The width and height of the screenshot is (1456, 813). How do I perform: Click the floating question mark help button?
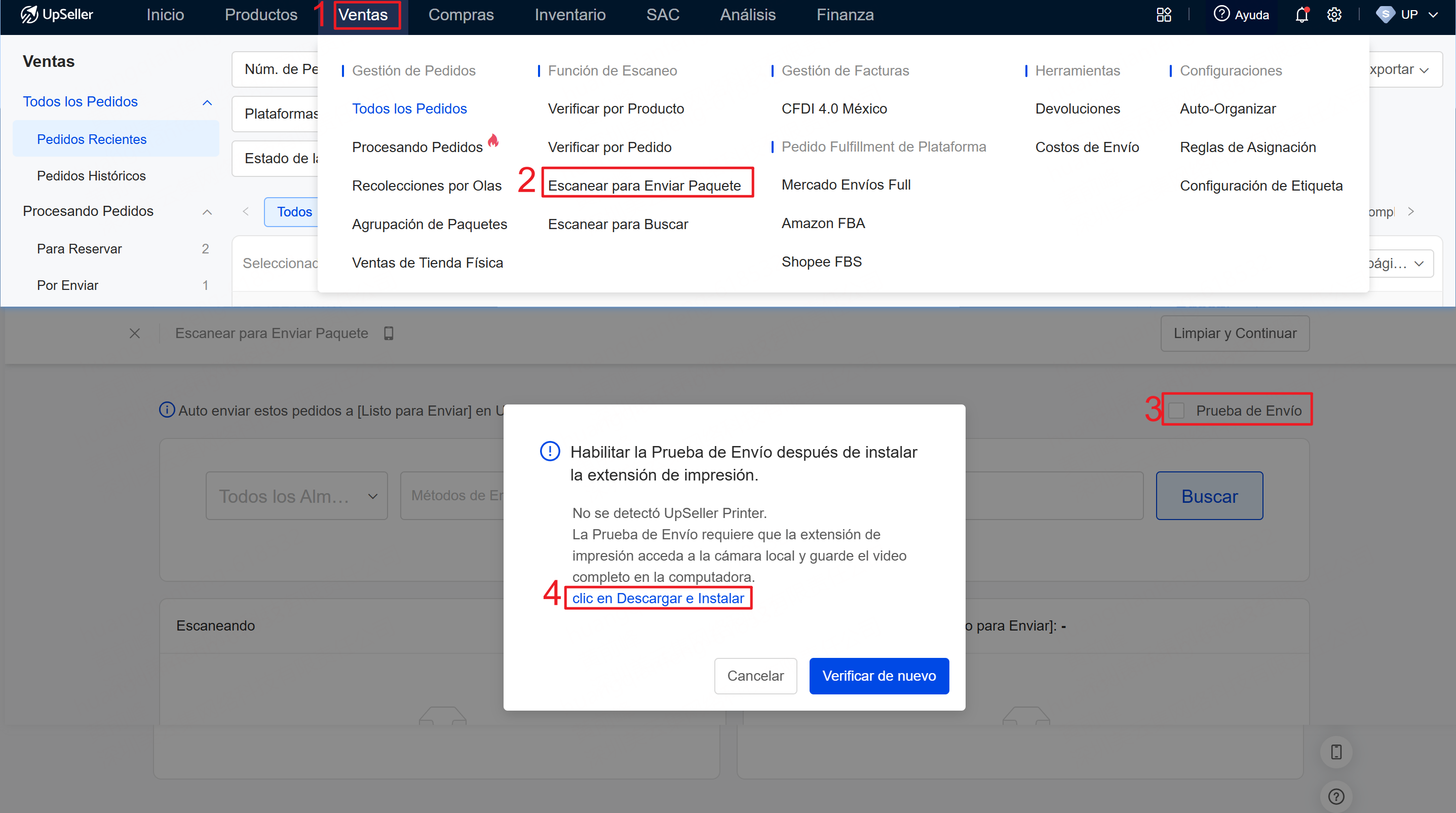coord(1336,797)
